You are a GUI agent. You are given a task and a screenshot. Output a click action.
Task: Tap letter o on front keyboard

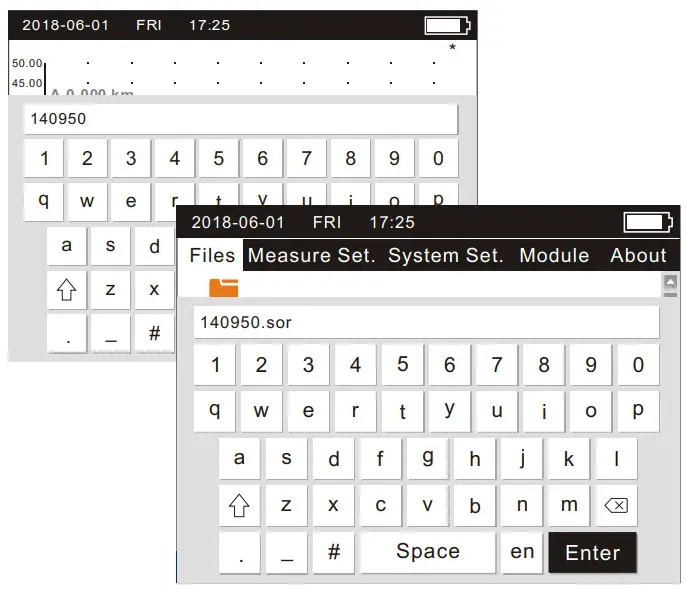click(591, 411)
